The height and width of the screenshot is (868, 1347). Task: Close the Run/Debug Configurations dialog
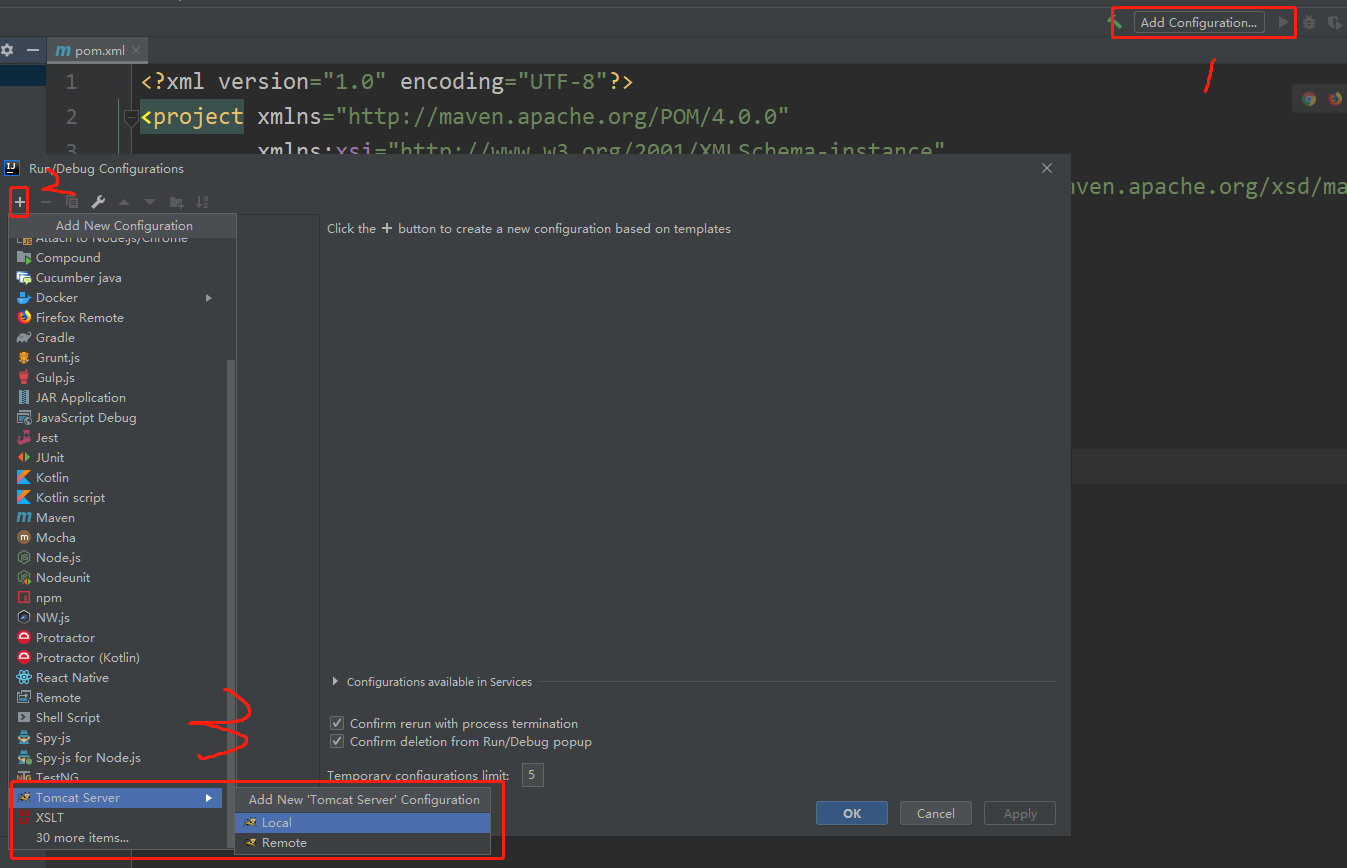[x=1047, y=168]
